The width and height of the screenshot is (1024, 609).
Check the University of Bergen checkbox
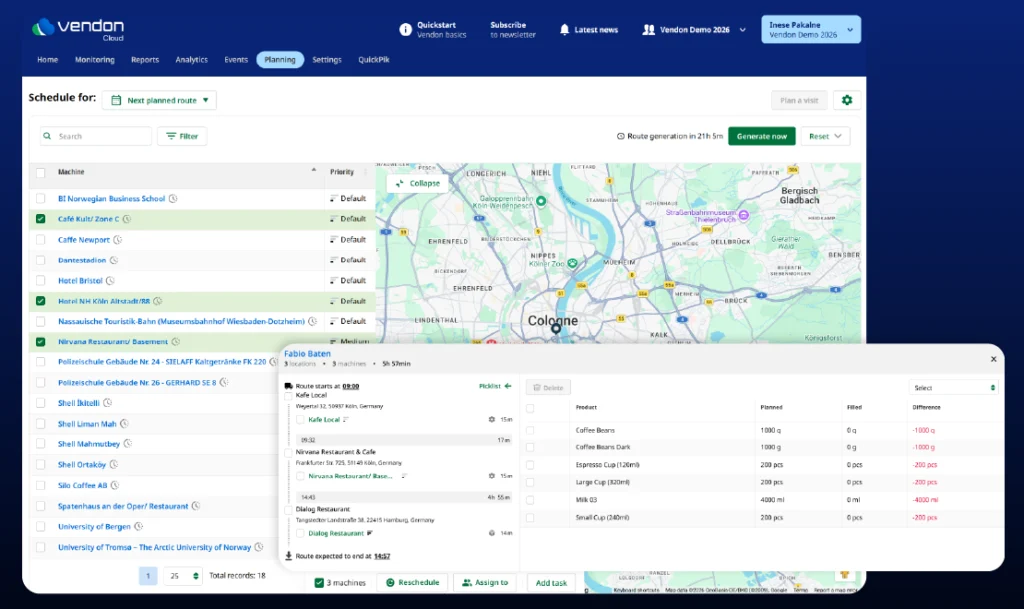40,527
